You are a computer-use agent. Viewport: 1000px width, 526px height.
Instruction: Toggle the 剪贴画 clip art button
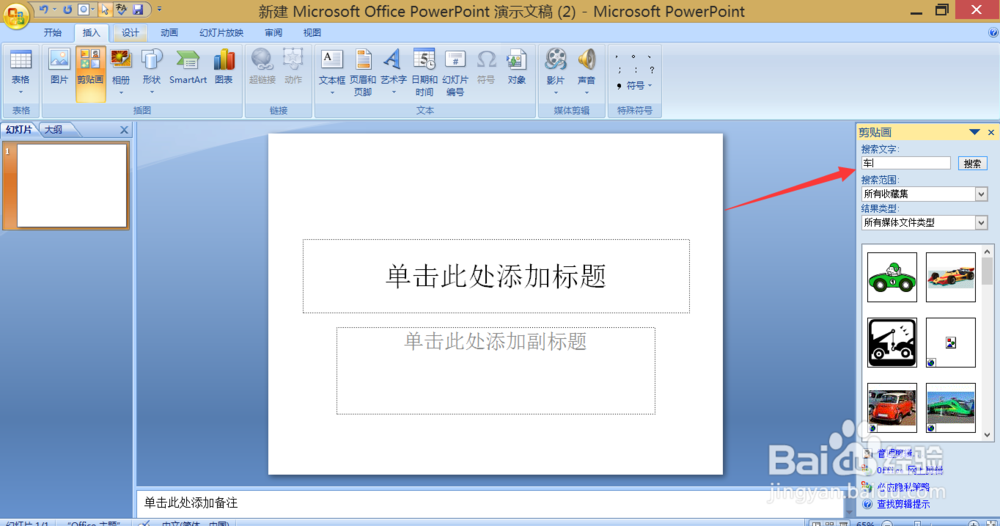90,72
